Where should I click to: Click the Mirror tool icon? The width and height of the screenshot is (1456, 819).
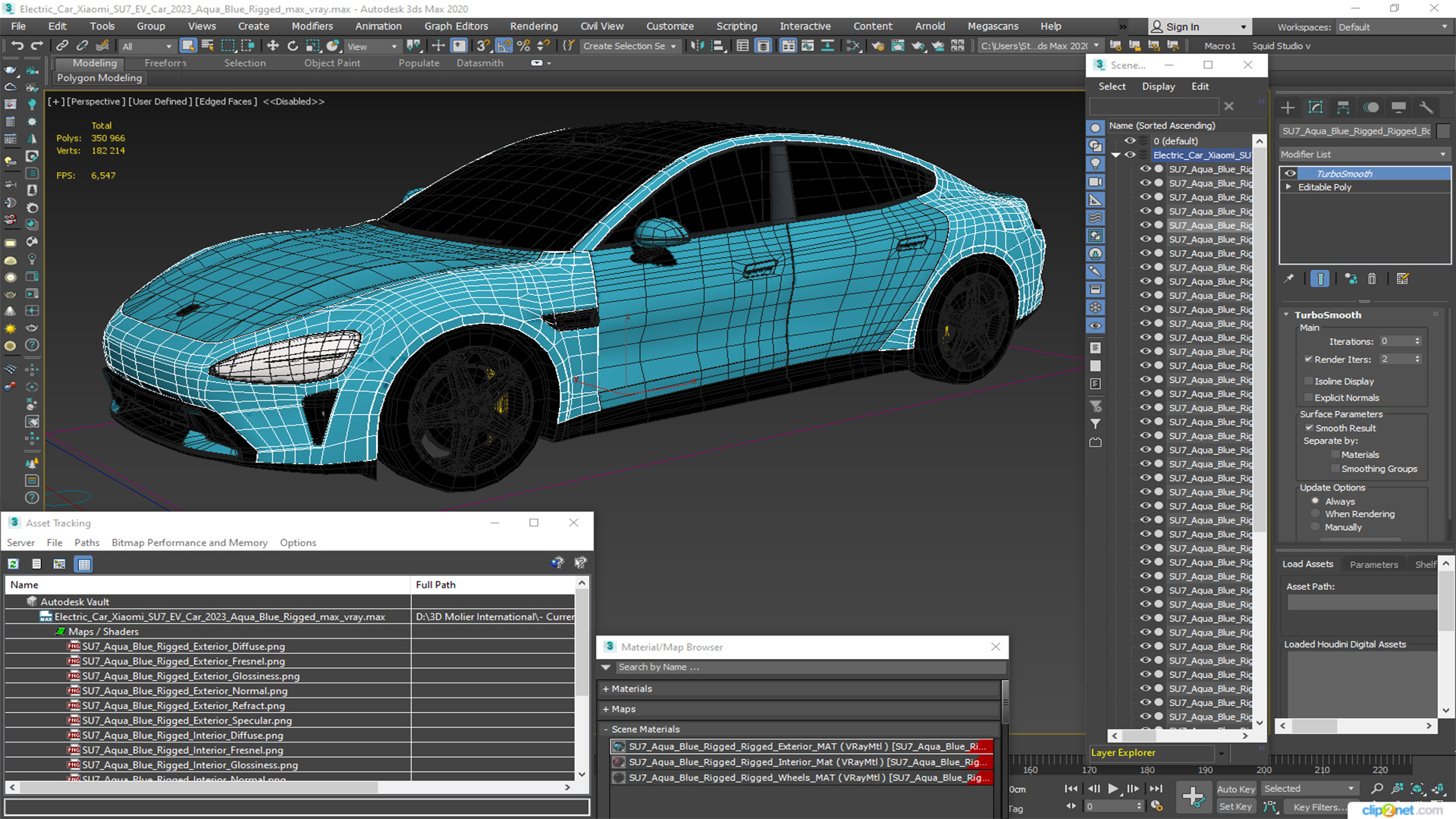(697, 45)
